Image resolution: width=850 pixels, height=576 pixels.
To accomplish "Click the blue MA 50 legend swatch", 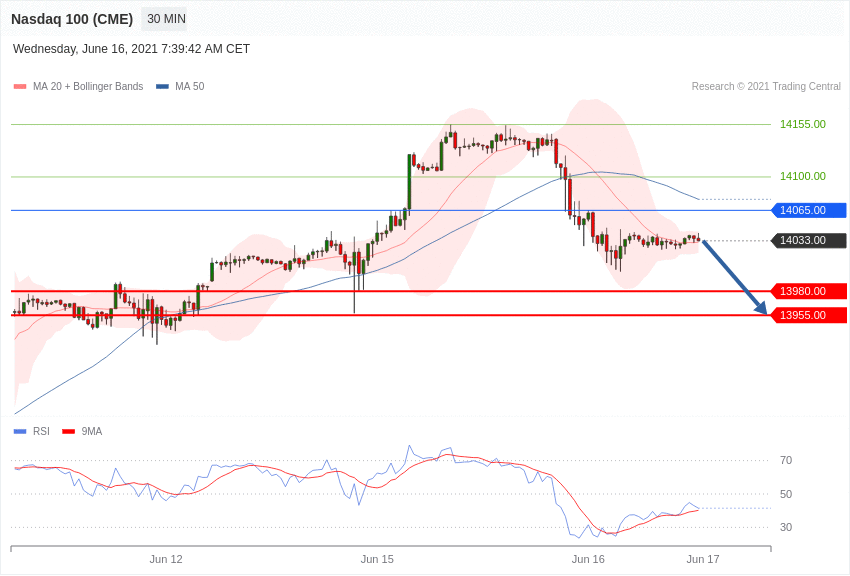I will pyautogui.click(x=162, y=87).
